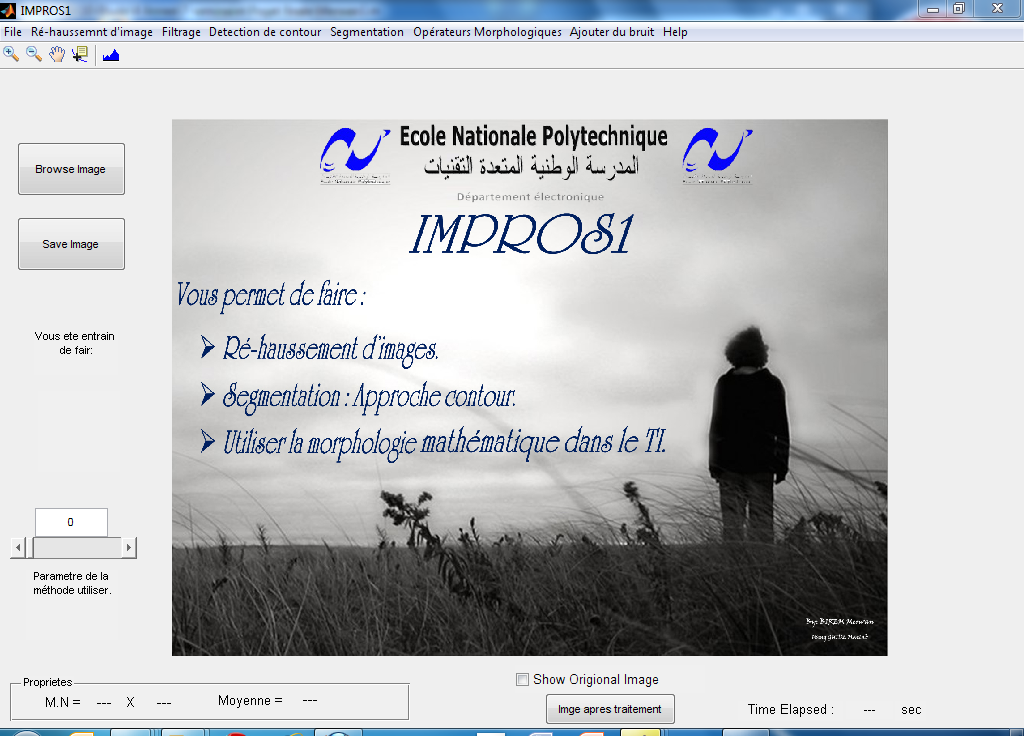This screenshot has height=736, width=1024.
Task: Click the Save Image button
Action: click(71, 244)
